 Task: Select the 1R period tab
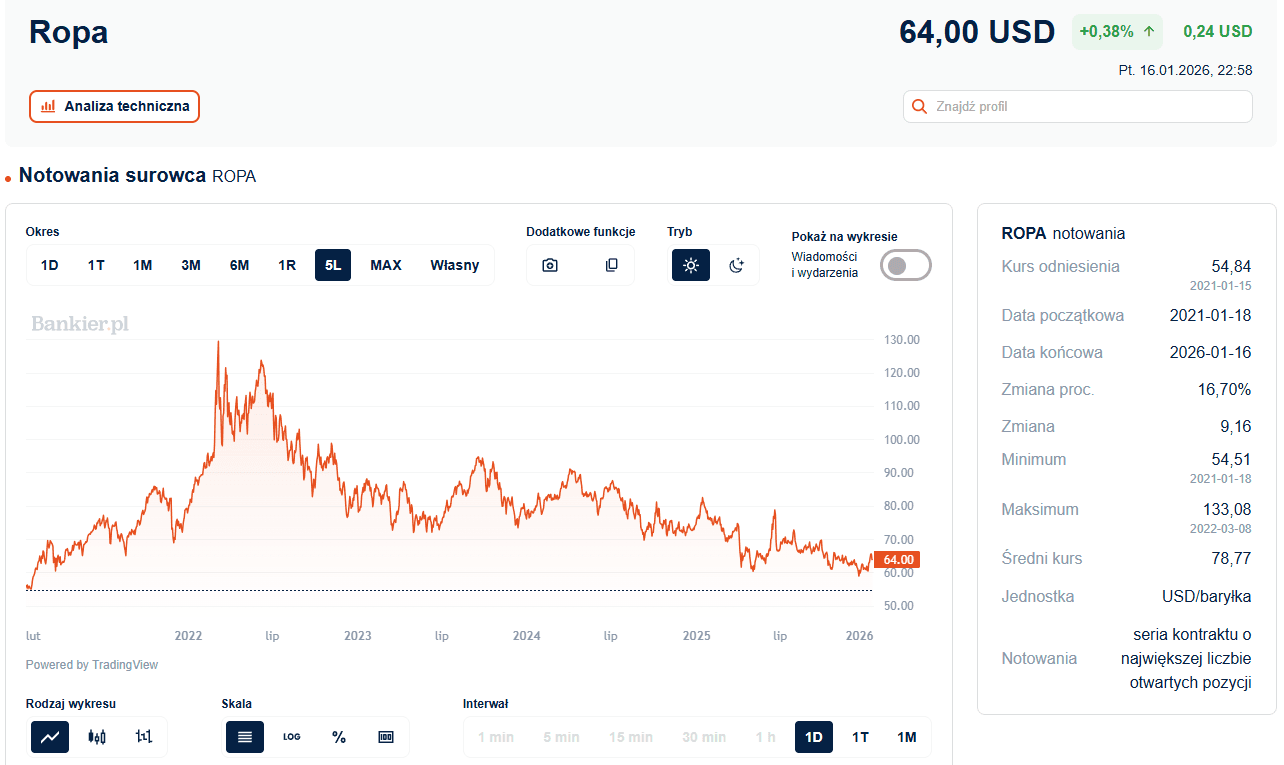[x=287, y=265]
